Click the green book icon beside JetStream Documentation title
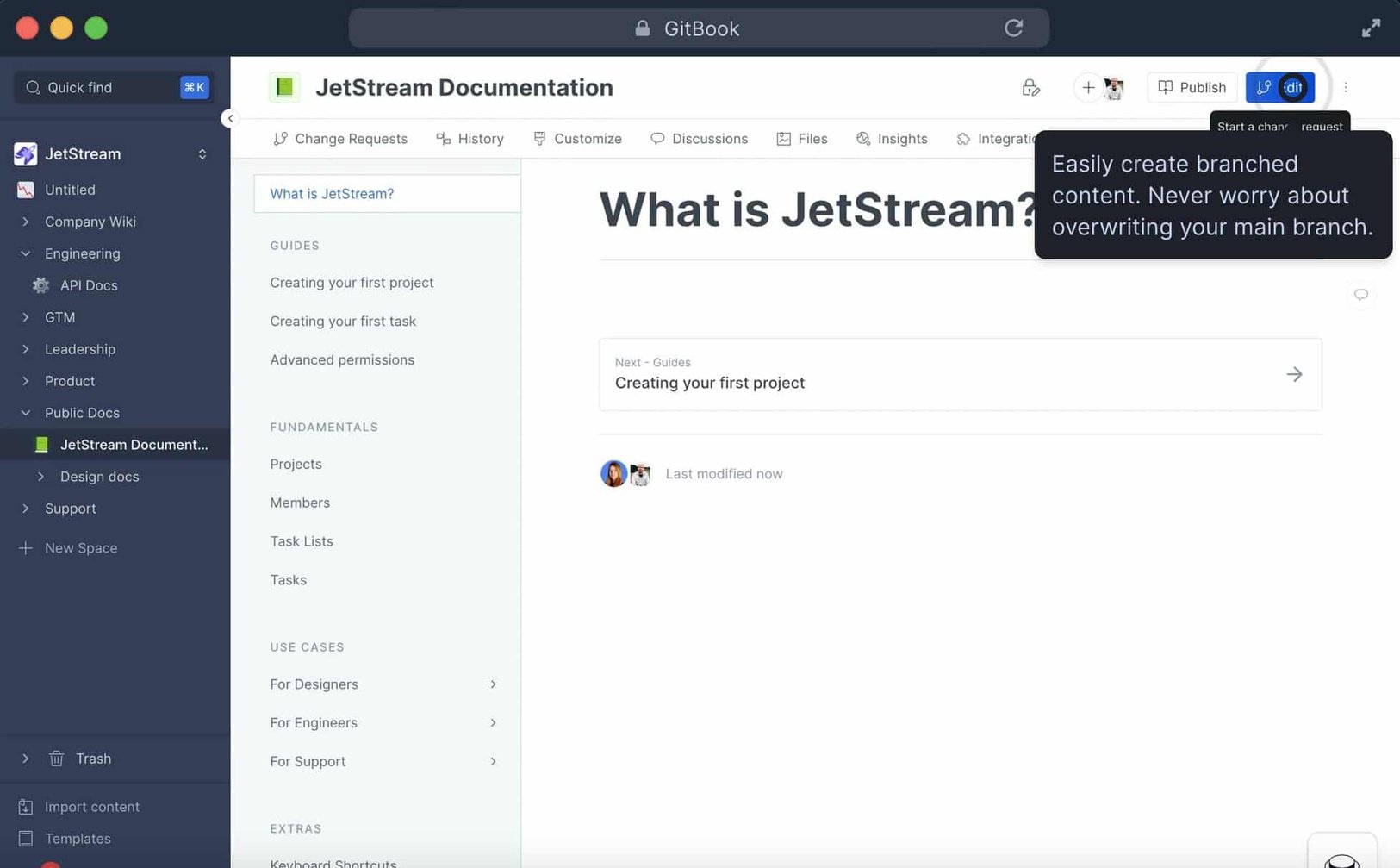1400x868 pixels. [x=284, y=87]
